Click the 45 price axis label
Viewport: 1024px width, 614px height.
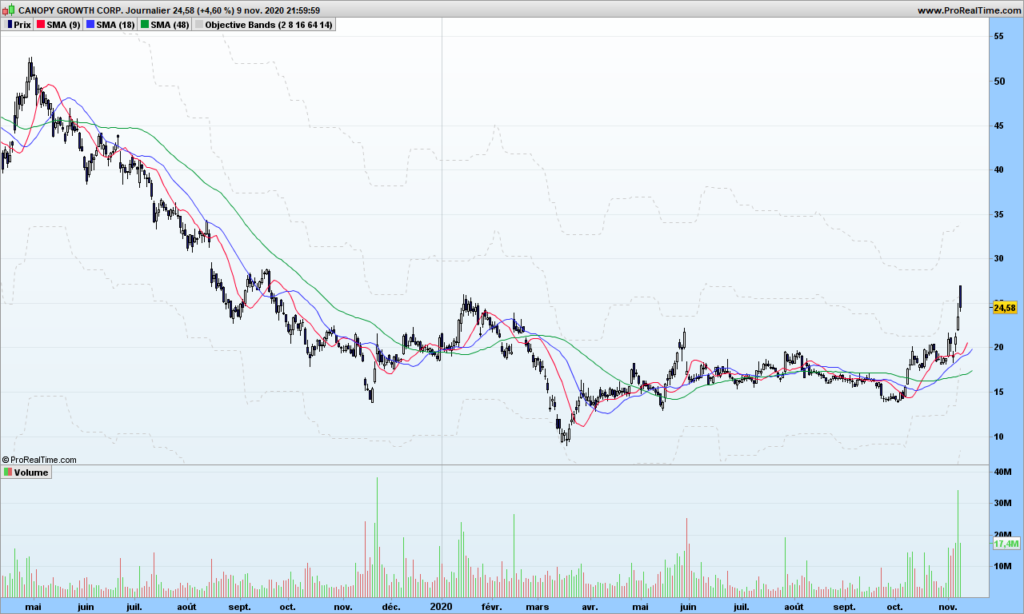click(999, 125)
